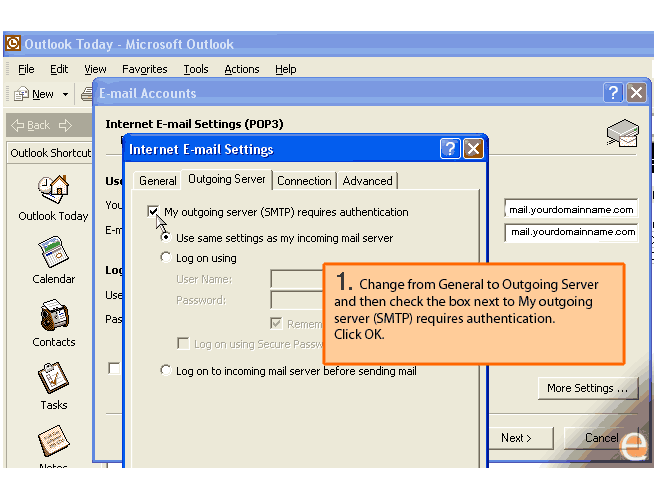The height and width of the screenshot is (500, 657).
Task: Select the Outgoing Server tab
Action: [227, 179]
